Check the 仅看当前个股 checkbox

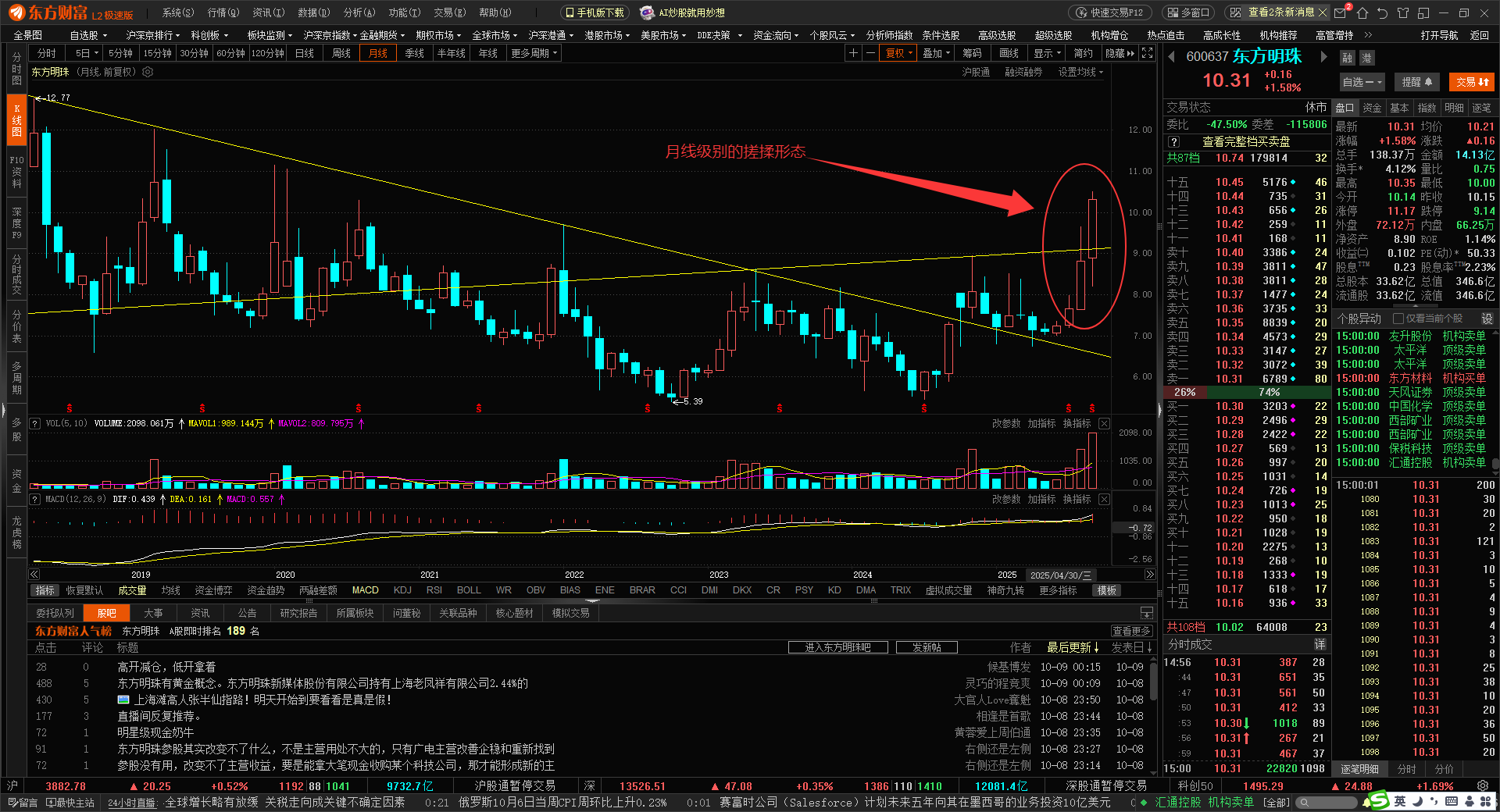(x=1398, y=319)
